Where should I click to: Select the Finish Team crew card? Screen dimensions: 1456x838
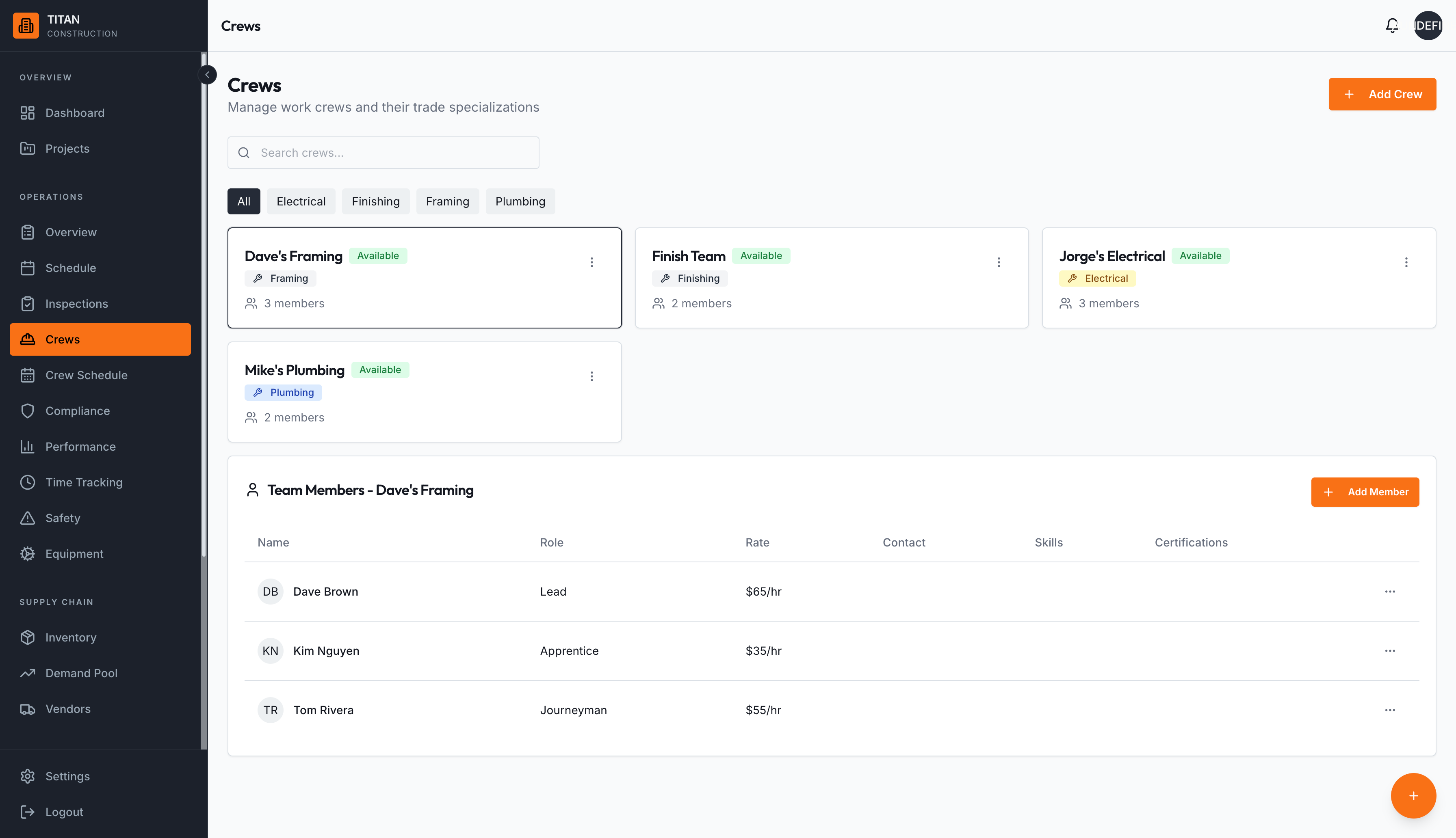click(x=831, y=278)
